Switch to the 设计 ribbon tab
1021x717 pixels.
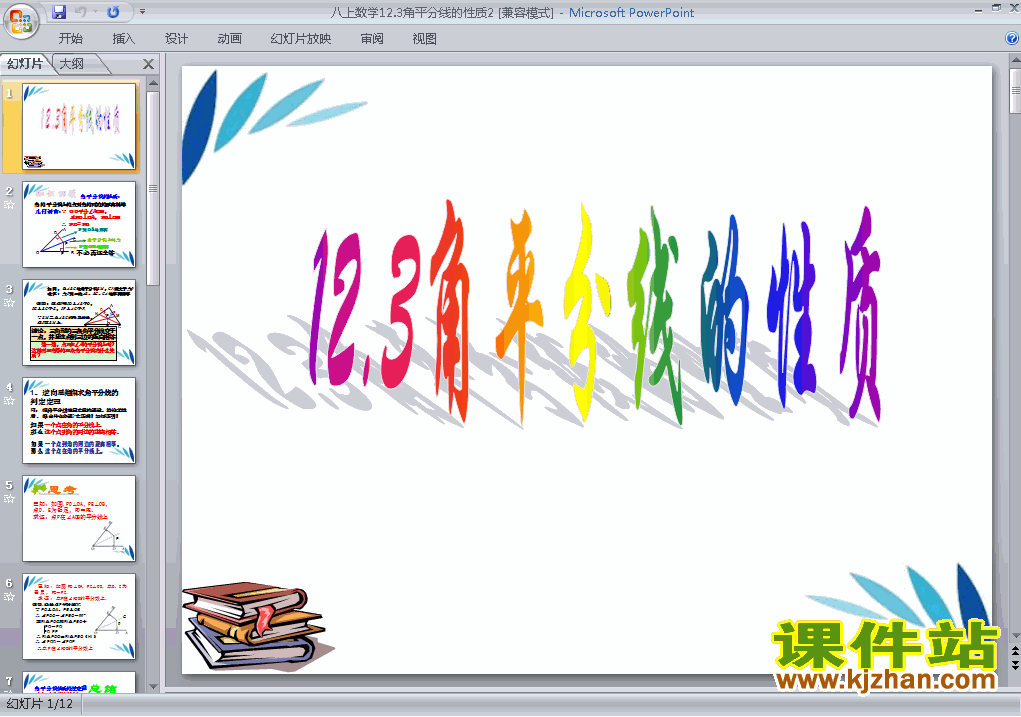click(x=176, y=39)
